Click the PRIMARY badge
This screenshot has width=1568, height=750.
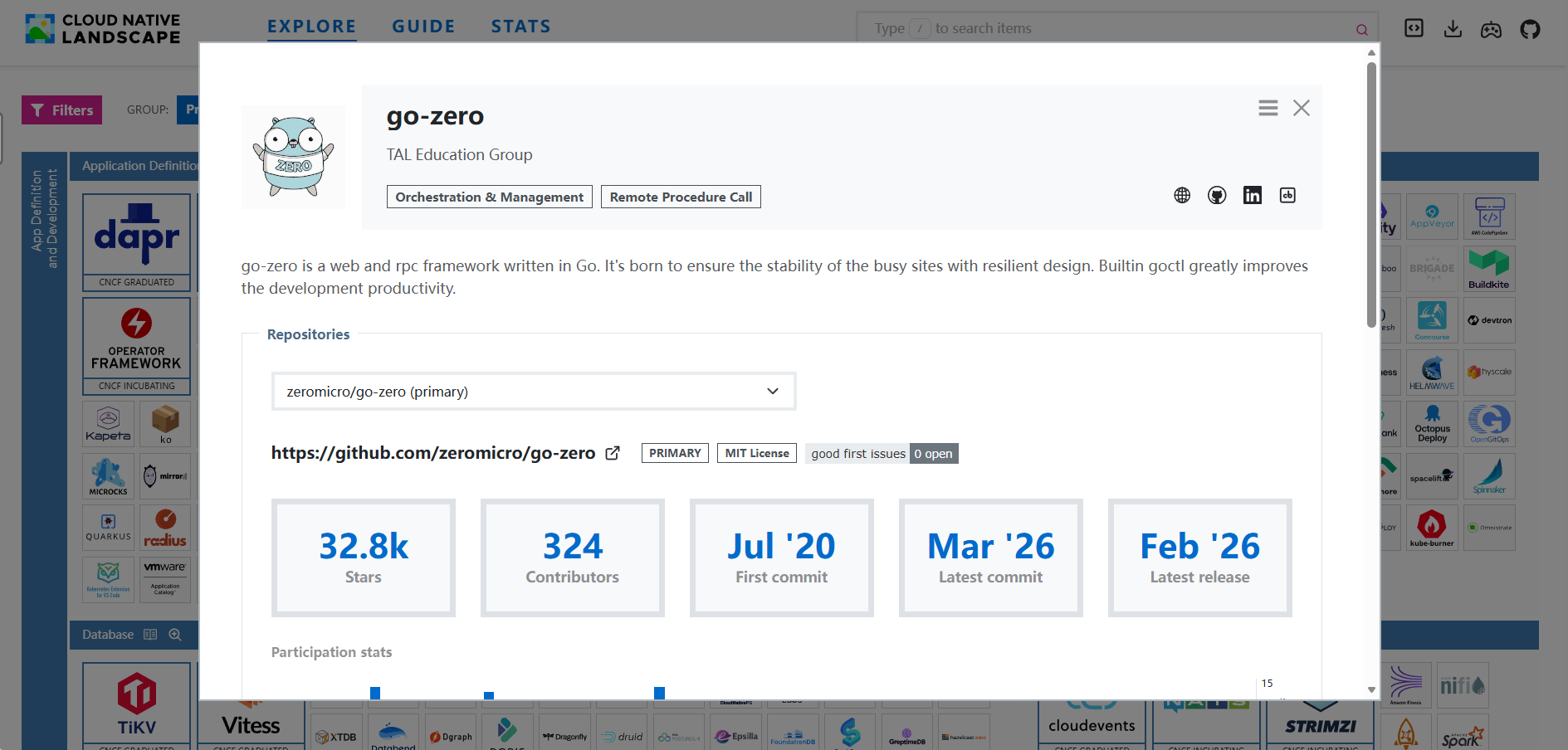point(675,453)
